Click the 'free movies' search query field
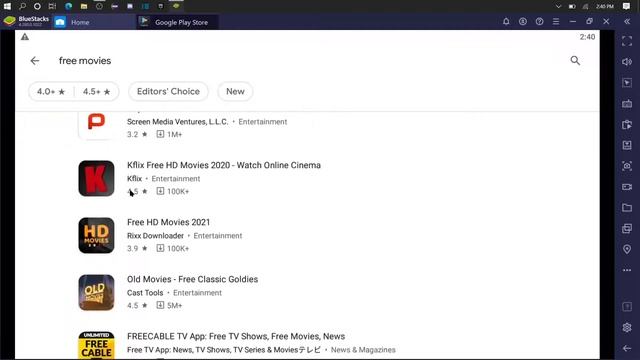The width and height of the screenshot is (640, 360). tap(85, 61)
